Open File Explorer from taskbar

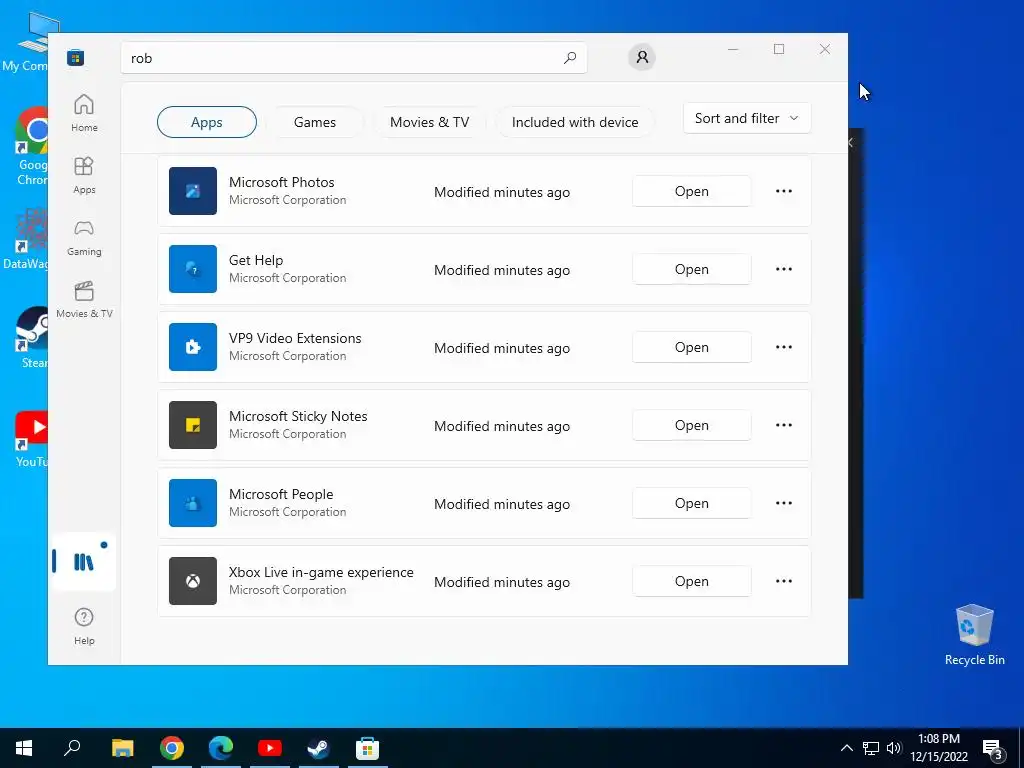coord(122,748)
